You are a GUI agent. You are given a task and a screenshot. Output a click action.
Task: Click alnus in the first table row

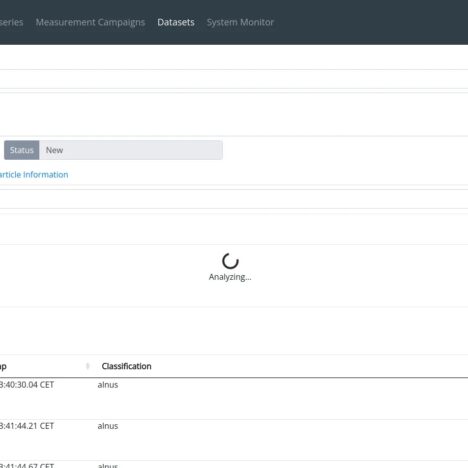point(108,385)
